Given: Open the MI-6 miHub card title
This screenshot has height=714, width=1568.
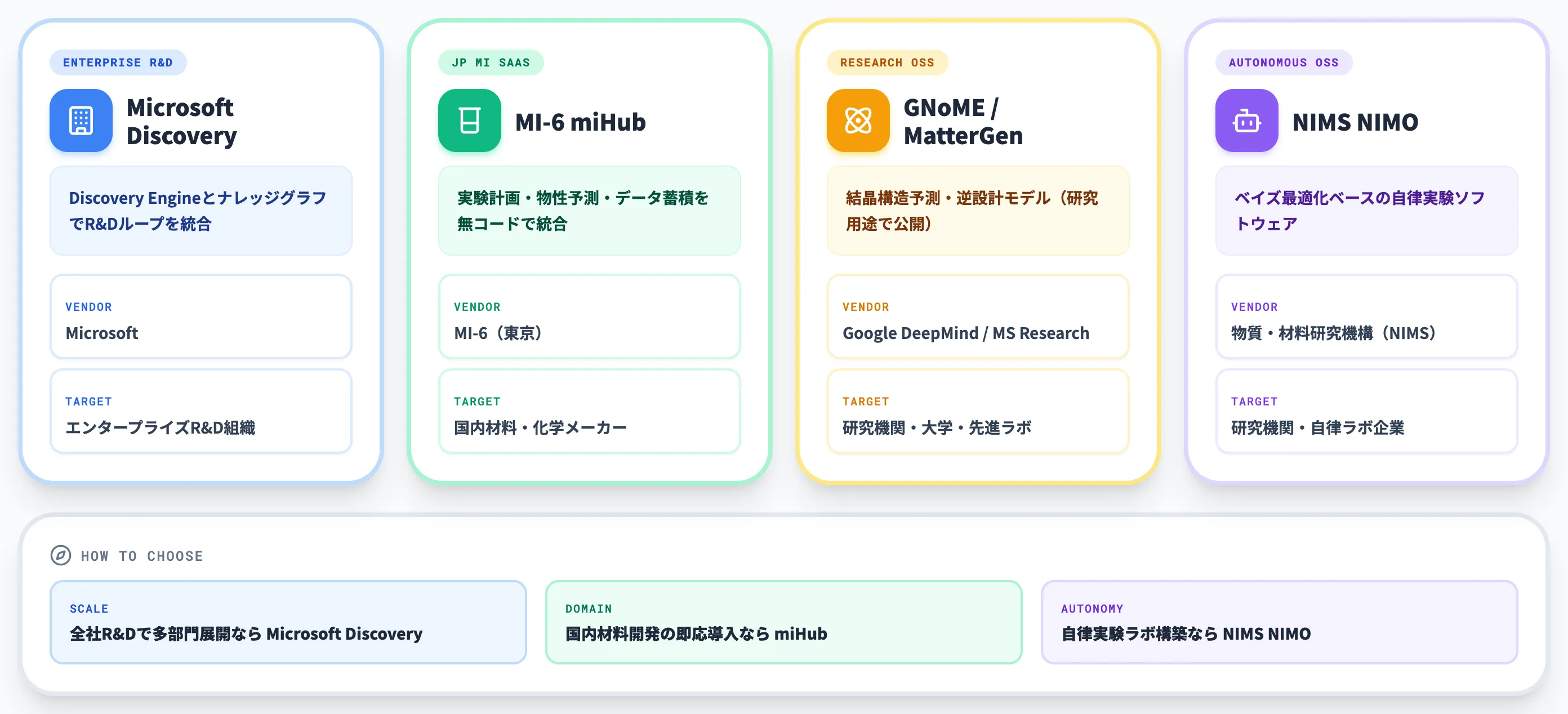Looking at the screenshot, I should [580, 122].
